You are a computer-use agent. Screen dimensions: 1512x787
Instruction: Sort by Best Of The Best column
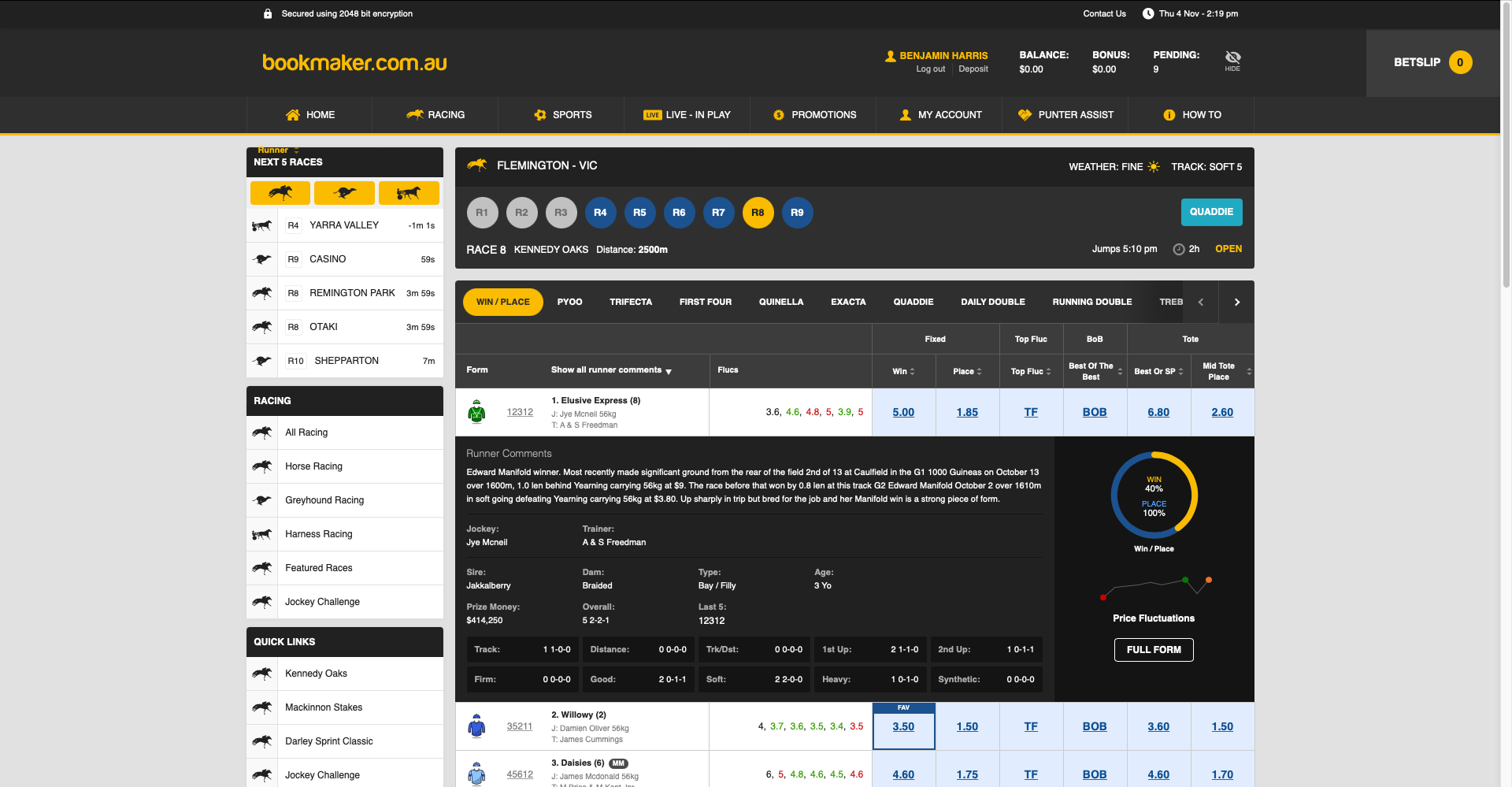pyautogui.click(x=1095, y=371)
